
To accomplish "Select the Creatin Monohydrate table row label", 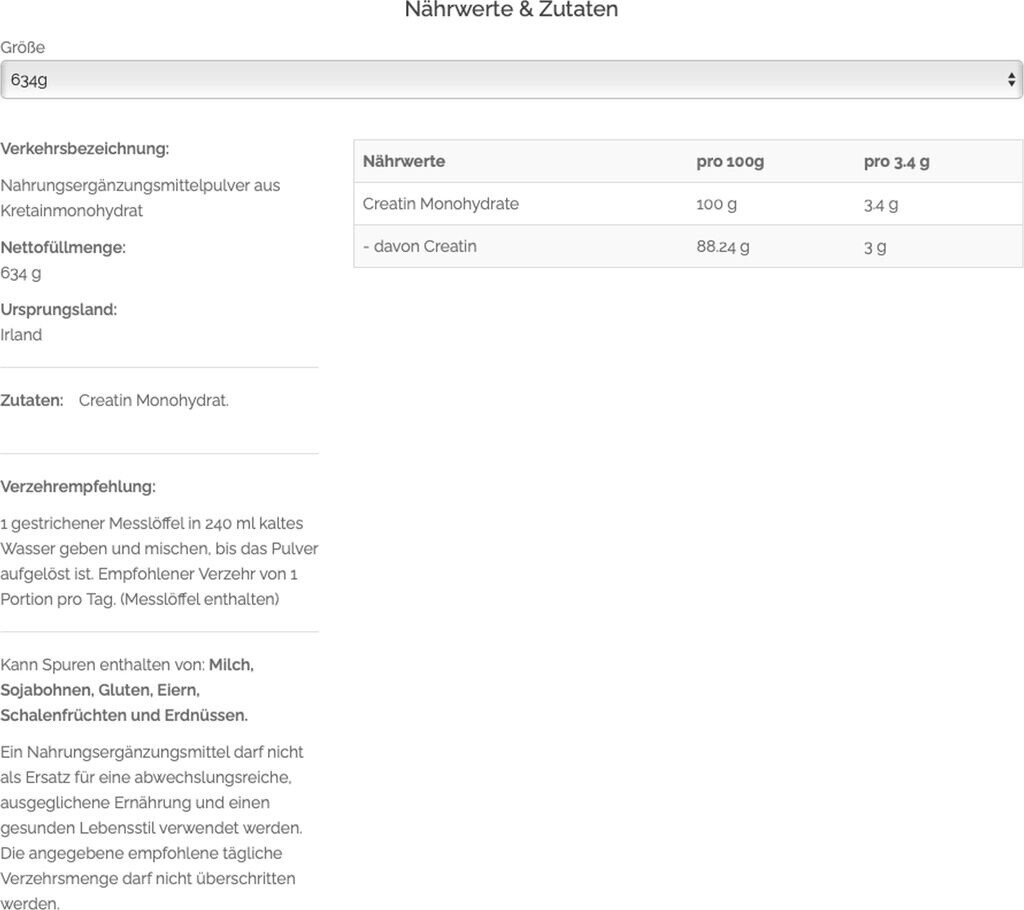I will point(441,204).
